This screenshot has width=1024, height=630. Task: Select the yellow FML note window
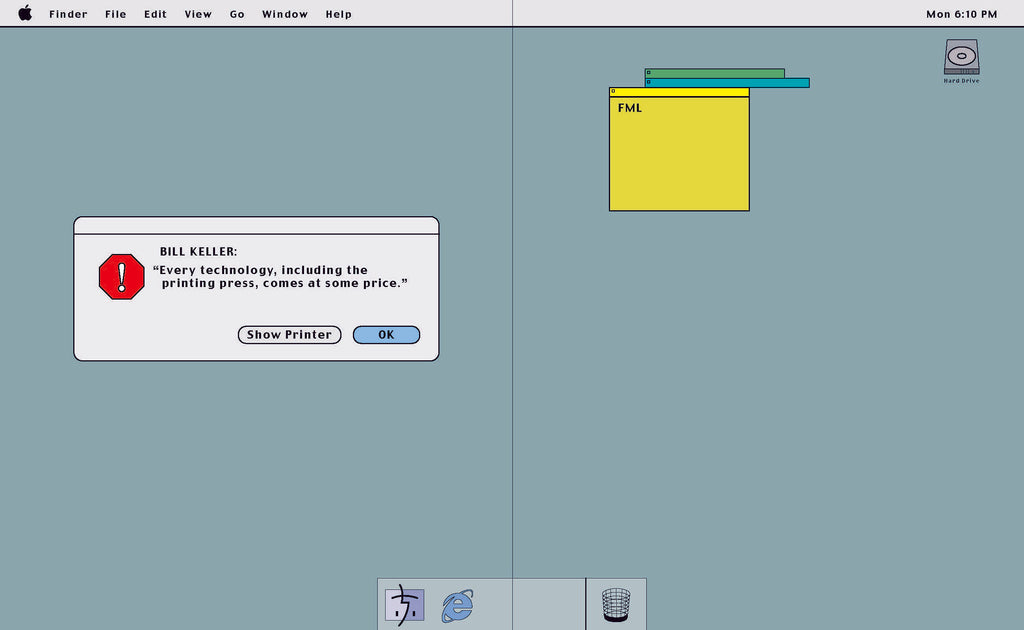point(679,155)
